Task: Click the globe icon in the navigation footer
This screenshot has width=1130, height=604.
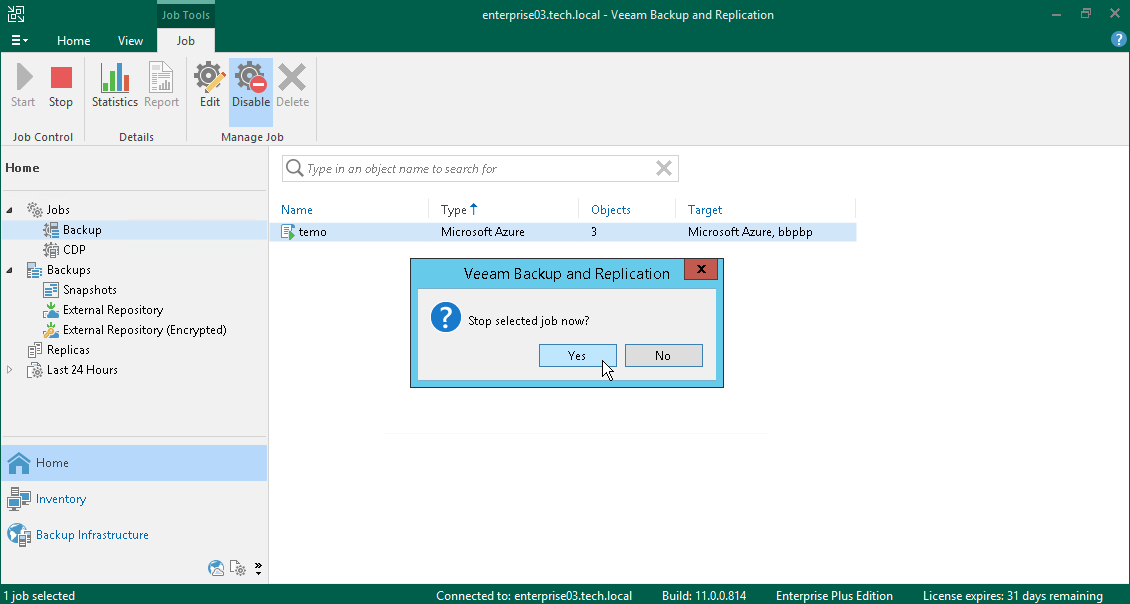Action: (215, 568)
